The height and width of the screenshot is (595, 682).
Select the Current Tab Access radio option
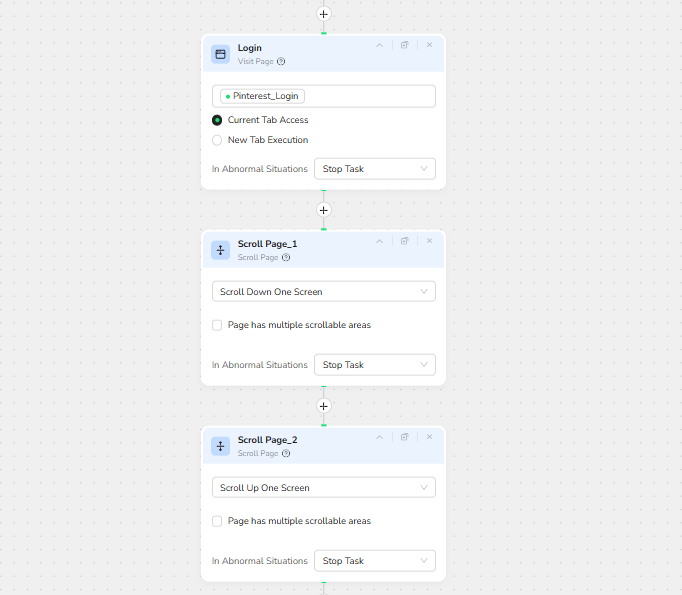[217, 120]
